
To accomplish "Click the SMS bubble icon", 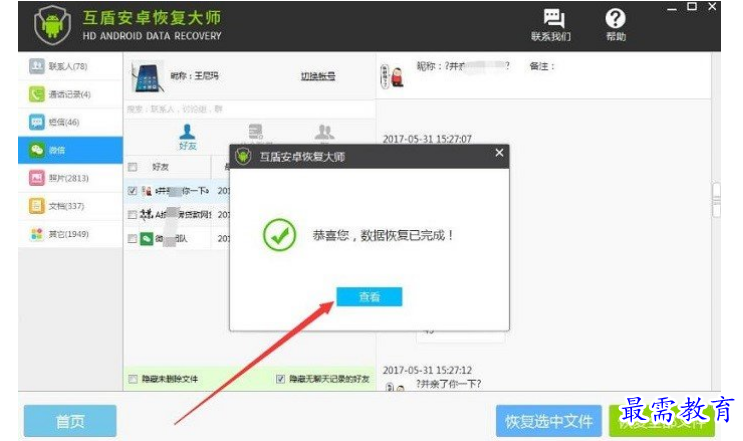I will [36, 122].
